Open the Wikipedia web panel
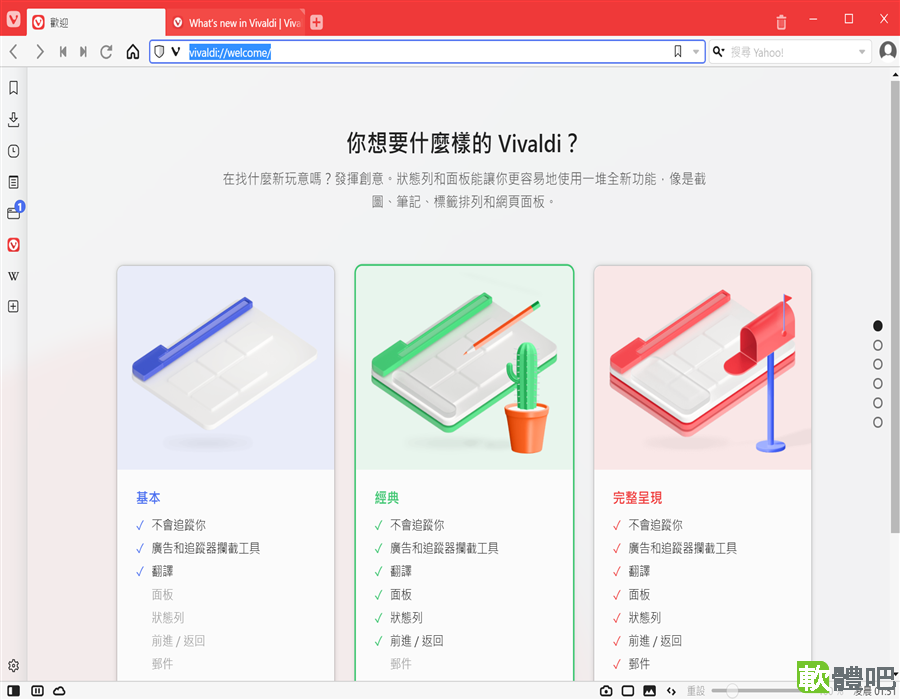The width and height of the screenshot is (900, 700). point(13,276)
